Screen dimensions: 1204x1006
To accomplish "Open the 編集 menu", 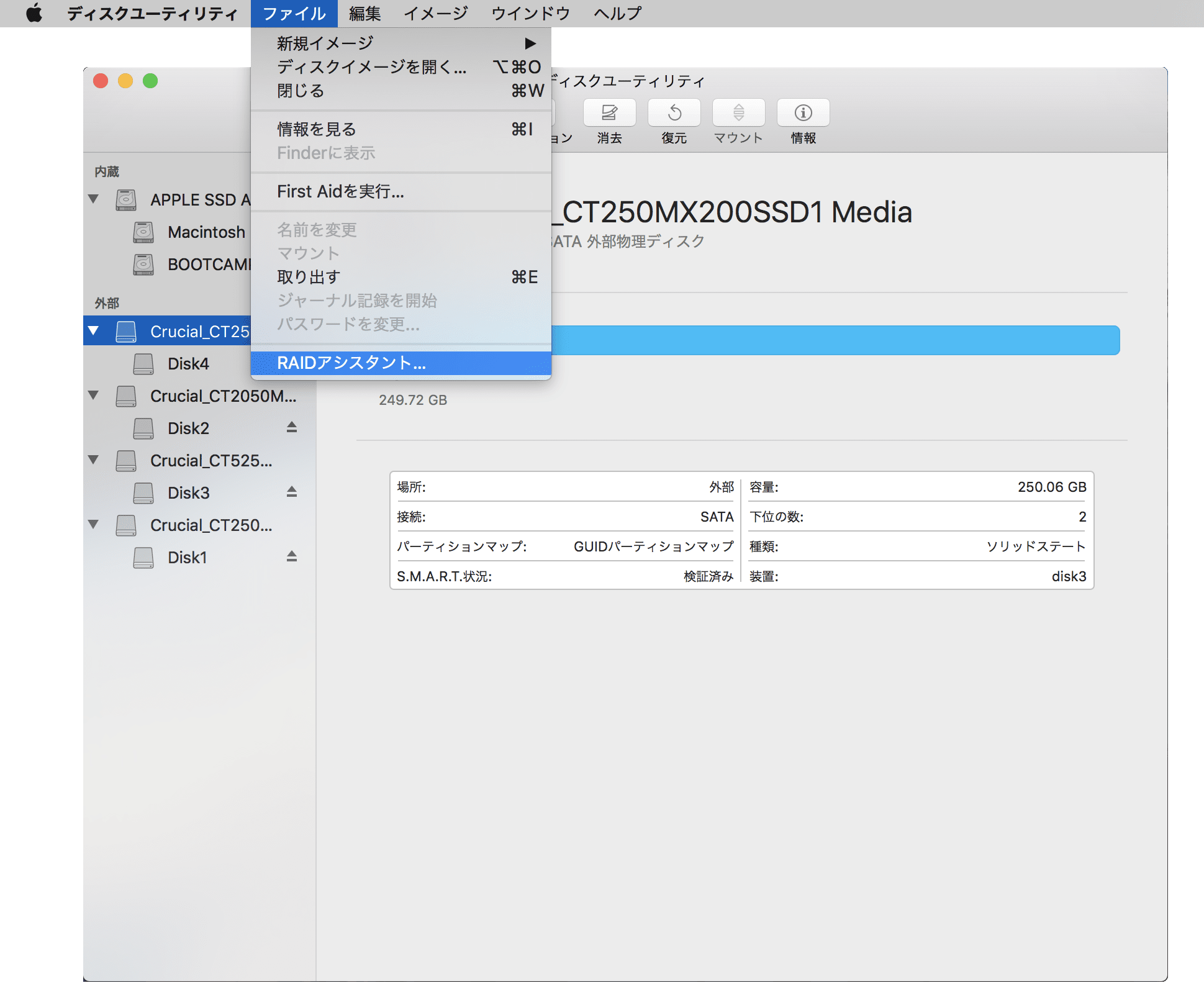I will point(364,13).
